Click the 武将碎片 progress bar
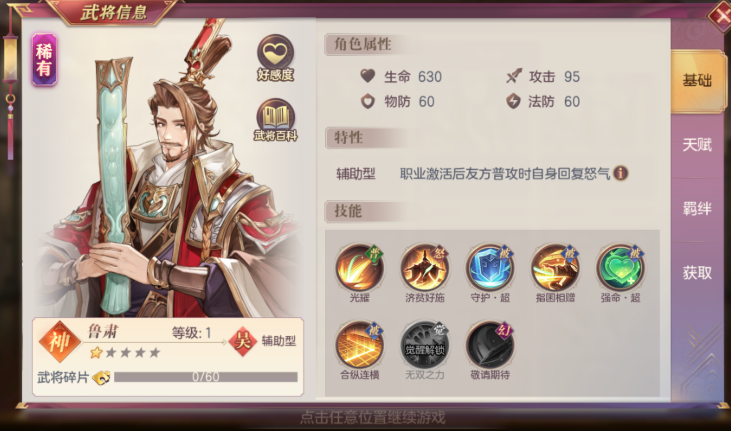This screenshot has height=431, width=731. click(x=206, y=377)
